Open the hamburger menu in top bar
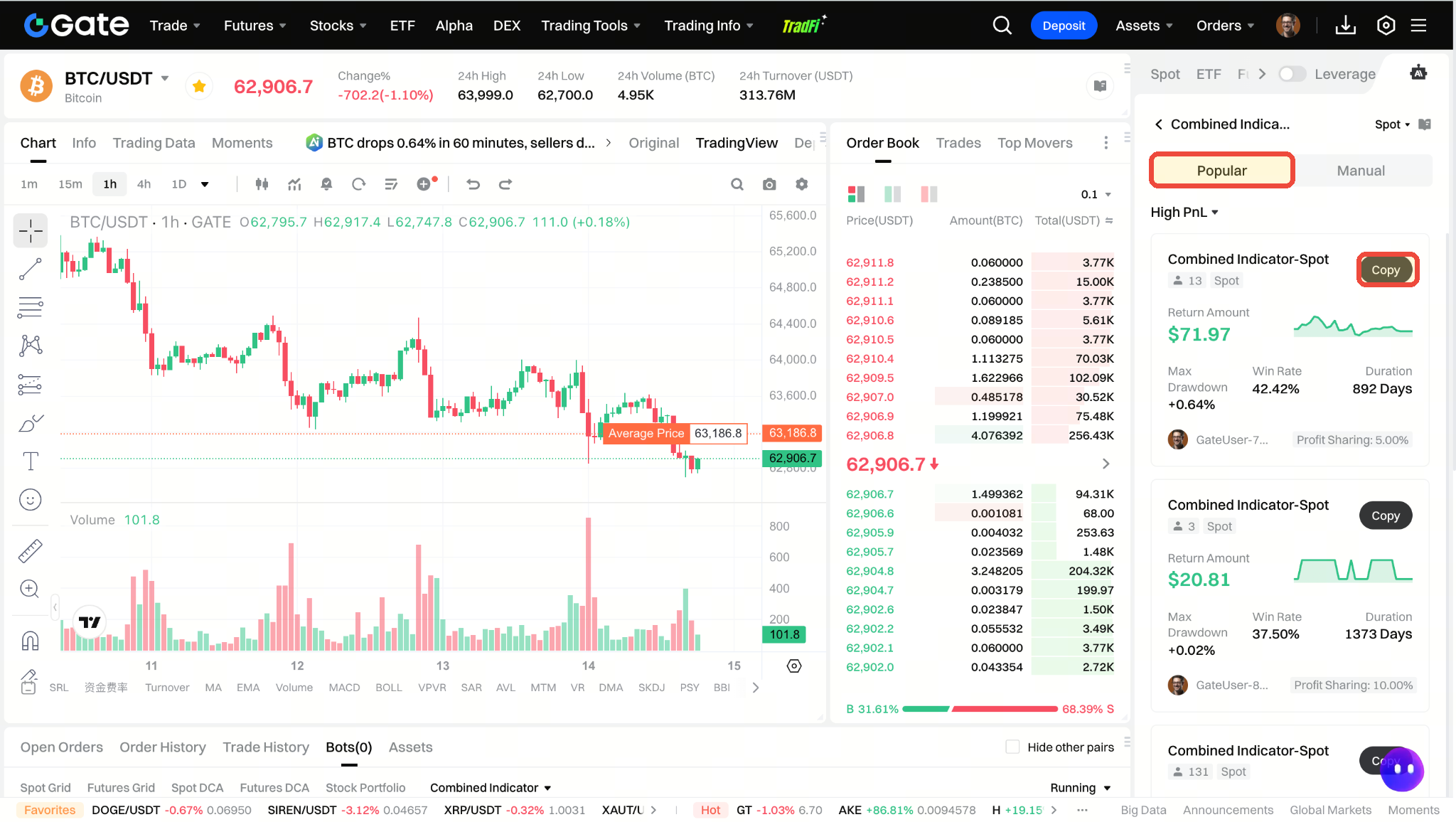 click(x=1418, y=26)
